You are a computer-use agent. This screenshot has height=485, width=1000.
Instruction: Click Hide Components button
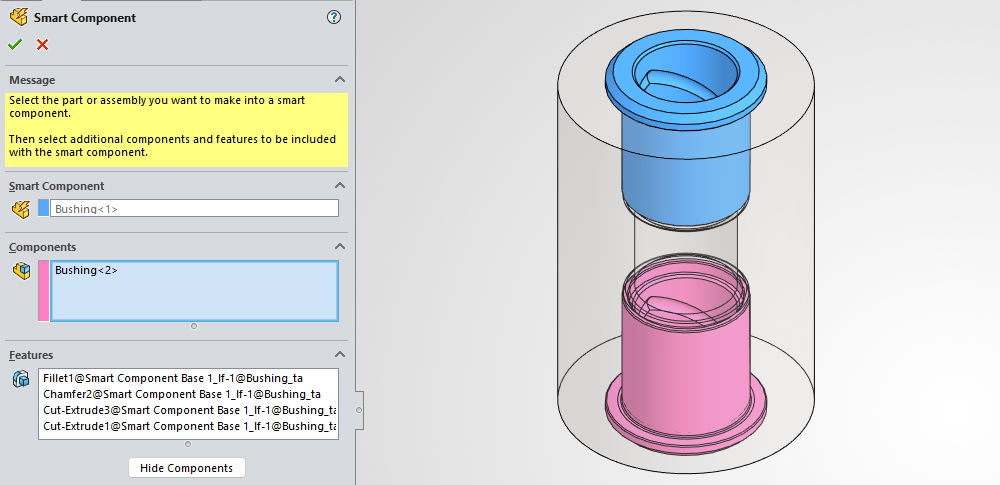[x=186, y=468]
